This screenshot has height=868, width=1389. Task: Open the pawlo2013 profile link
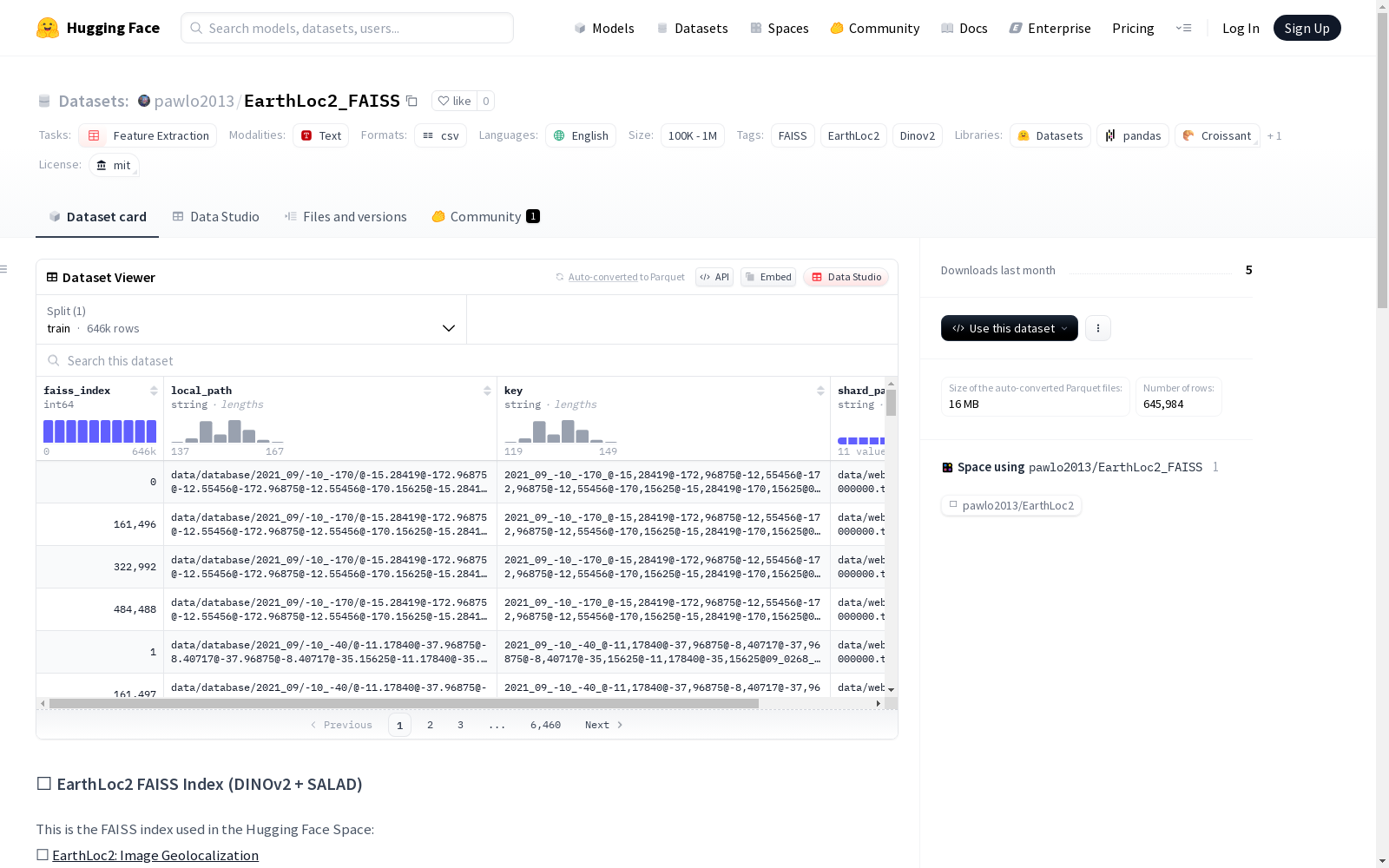pyautogui.click(x=194, y=101)
